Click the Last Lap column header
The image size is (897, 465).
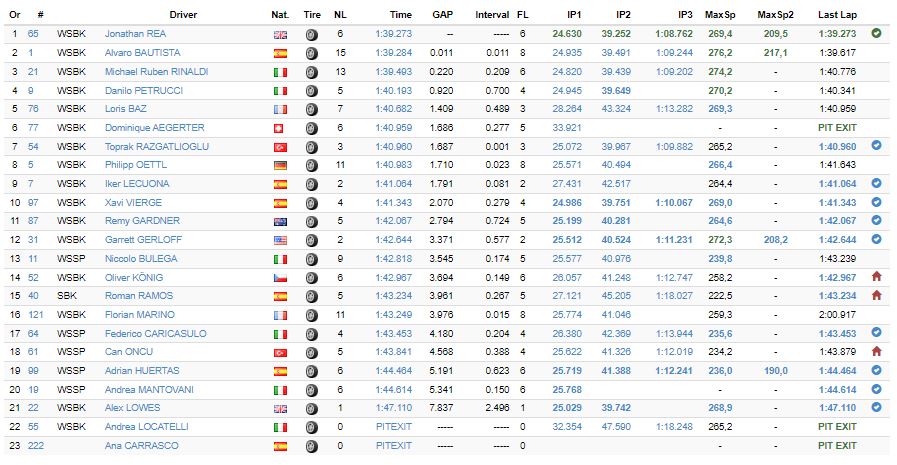point(837,15)
